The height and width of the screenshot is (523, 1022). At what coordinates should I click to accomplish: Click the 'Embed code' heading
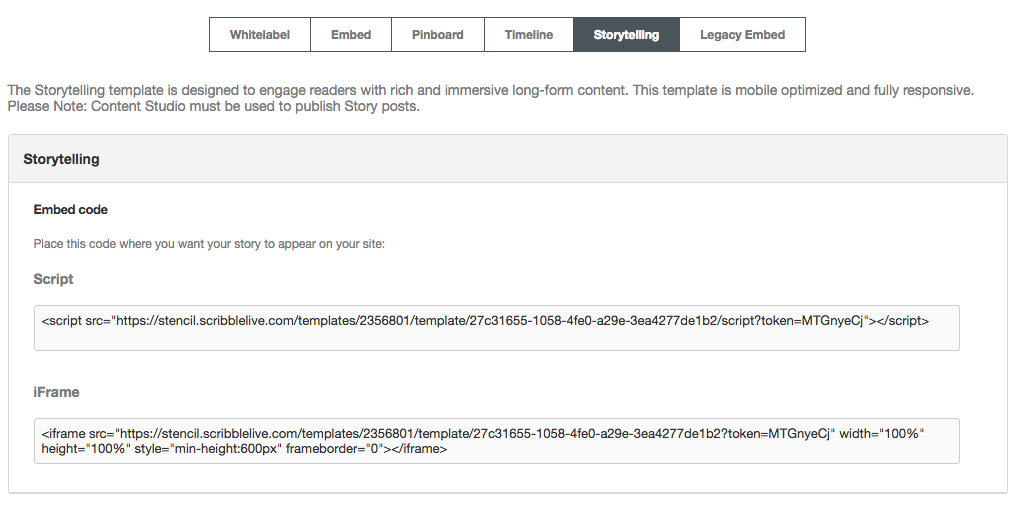click(x=70, y=210)
